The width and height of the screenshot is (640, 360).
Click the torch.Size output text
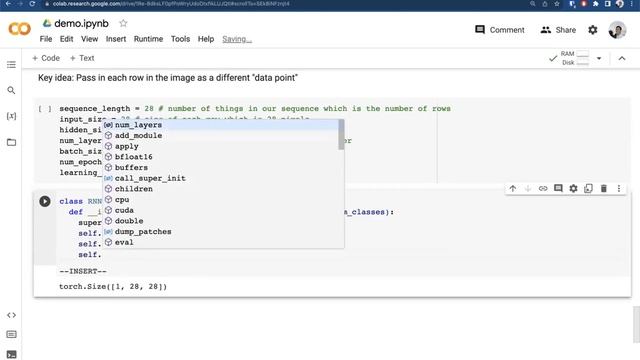coord(113,287)
